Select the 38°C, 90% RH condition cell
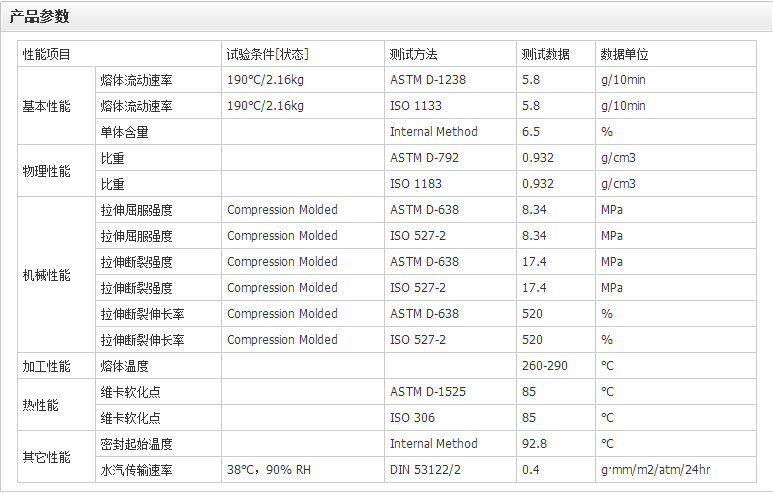 [270, 470]
